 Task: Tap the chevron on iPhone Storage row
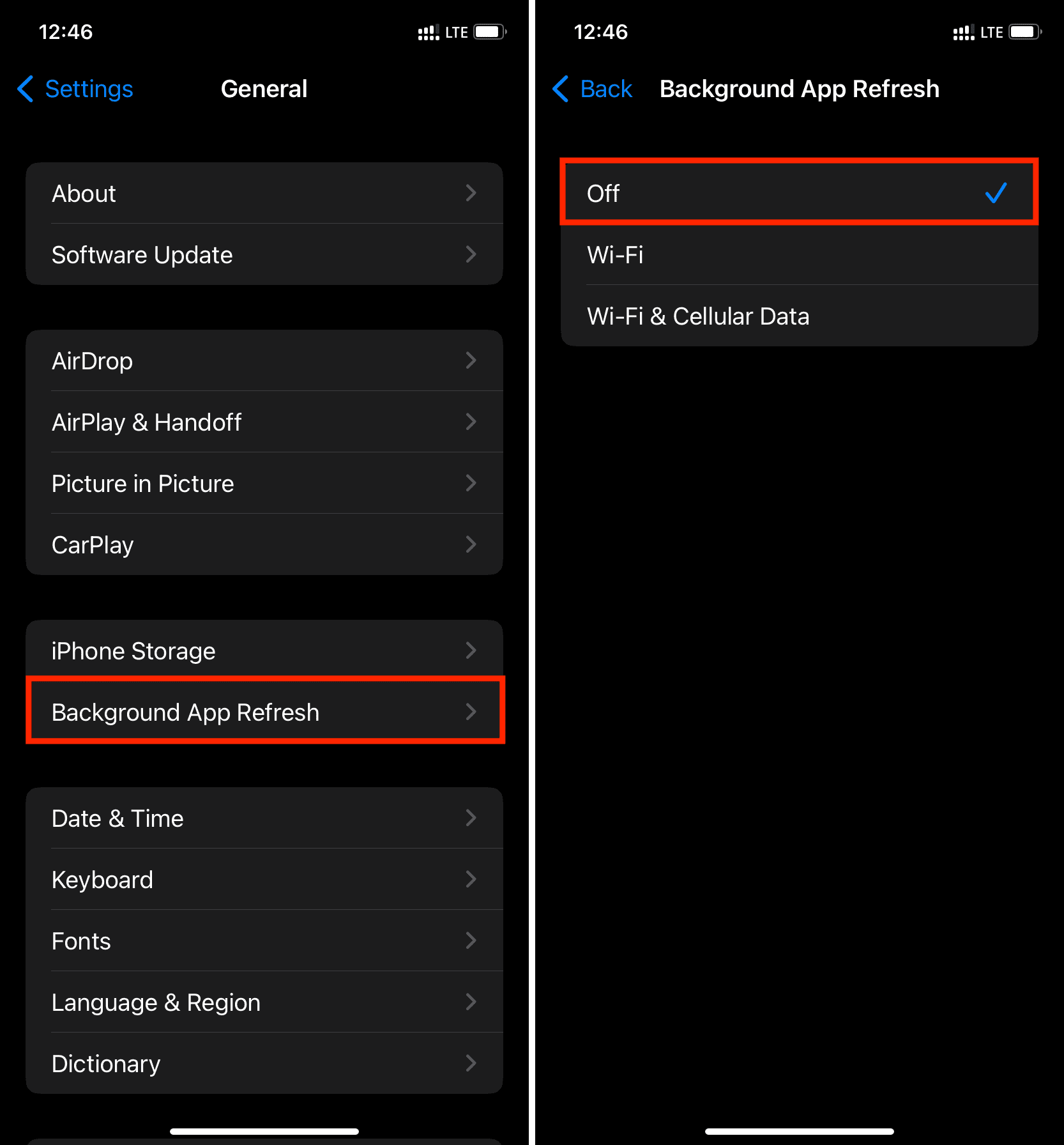(x=471, y=650)
